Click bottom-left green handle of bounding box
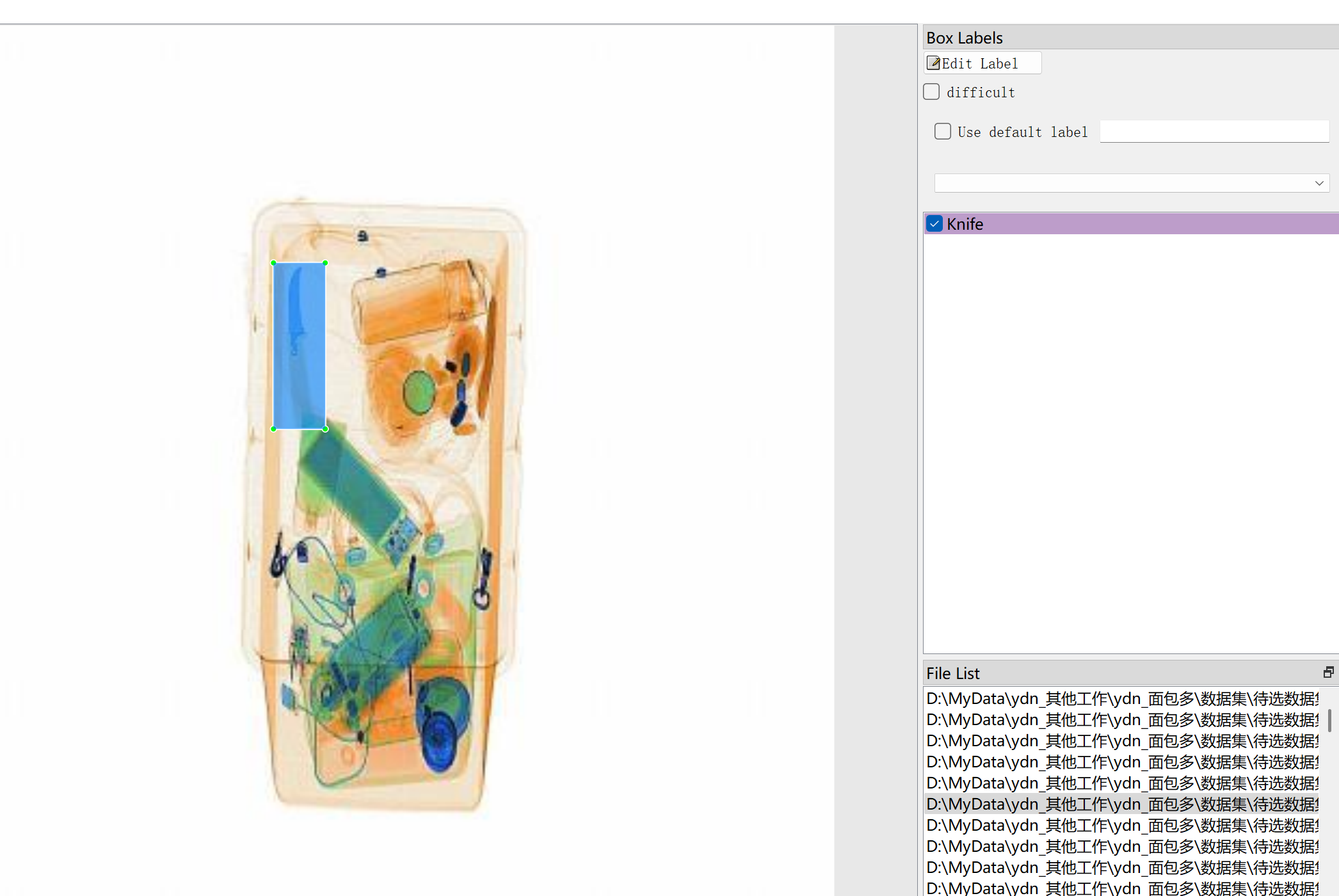Image resolution: width=1339 pixels, height=896 pixels. tap(274, 429)
